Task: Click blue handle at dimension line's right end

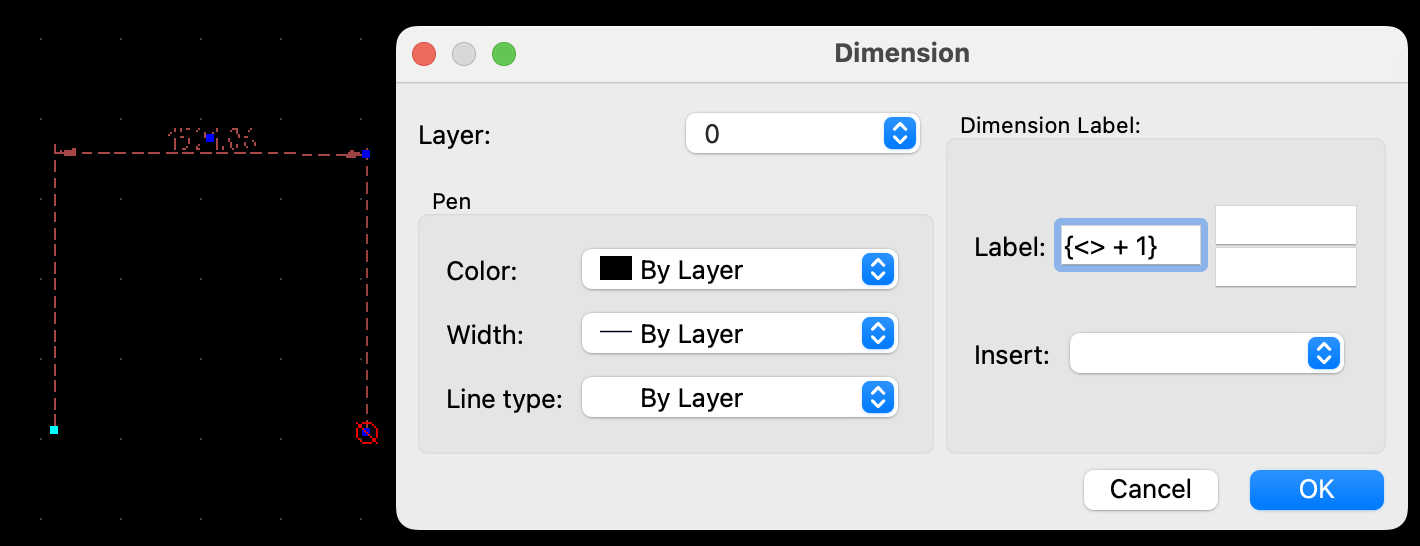Action: [366, 153]
